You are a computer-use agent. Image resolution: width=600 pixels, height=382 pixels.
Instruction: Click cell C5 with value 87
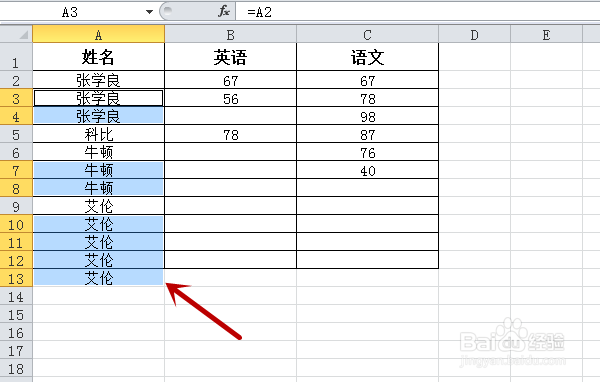click(x=367, y=134)
